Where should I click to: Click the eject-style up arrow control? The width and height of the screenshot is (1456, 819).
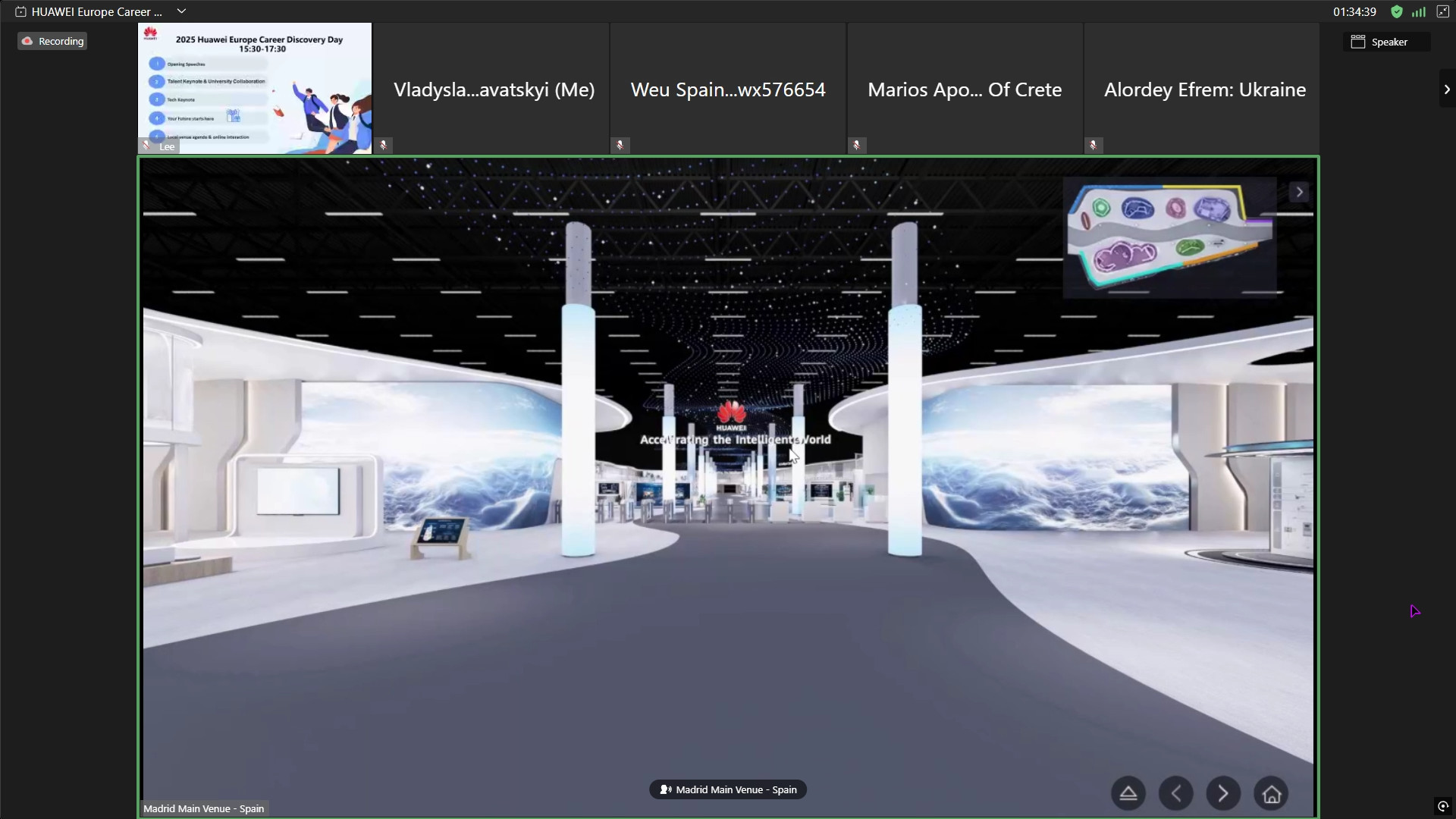[1128, 793]
